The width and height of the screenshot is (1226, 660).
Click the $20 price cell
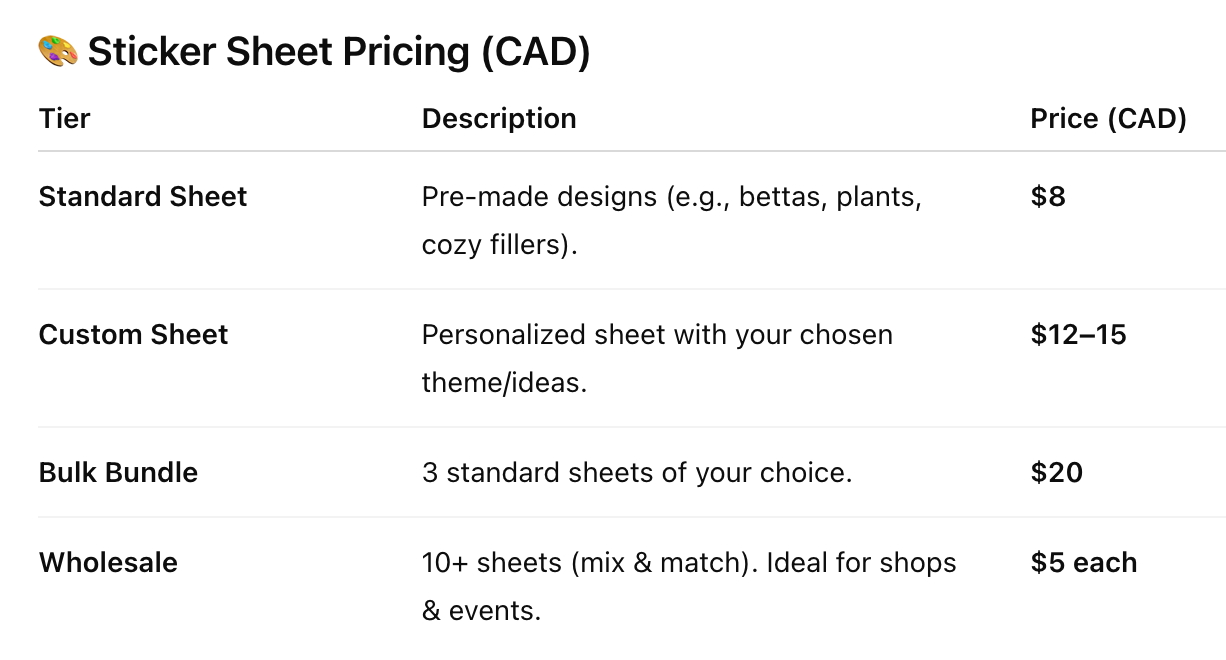click(x=1056, y=473)
